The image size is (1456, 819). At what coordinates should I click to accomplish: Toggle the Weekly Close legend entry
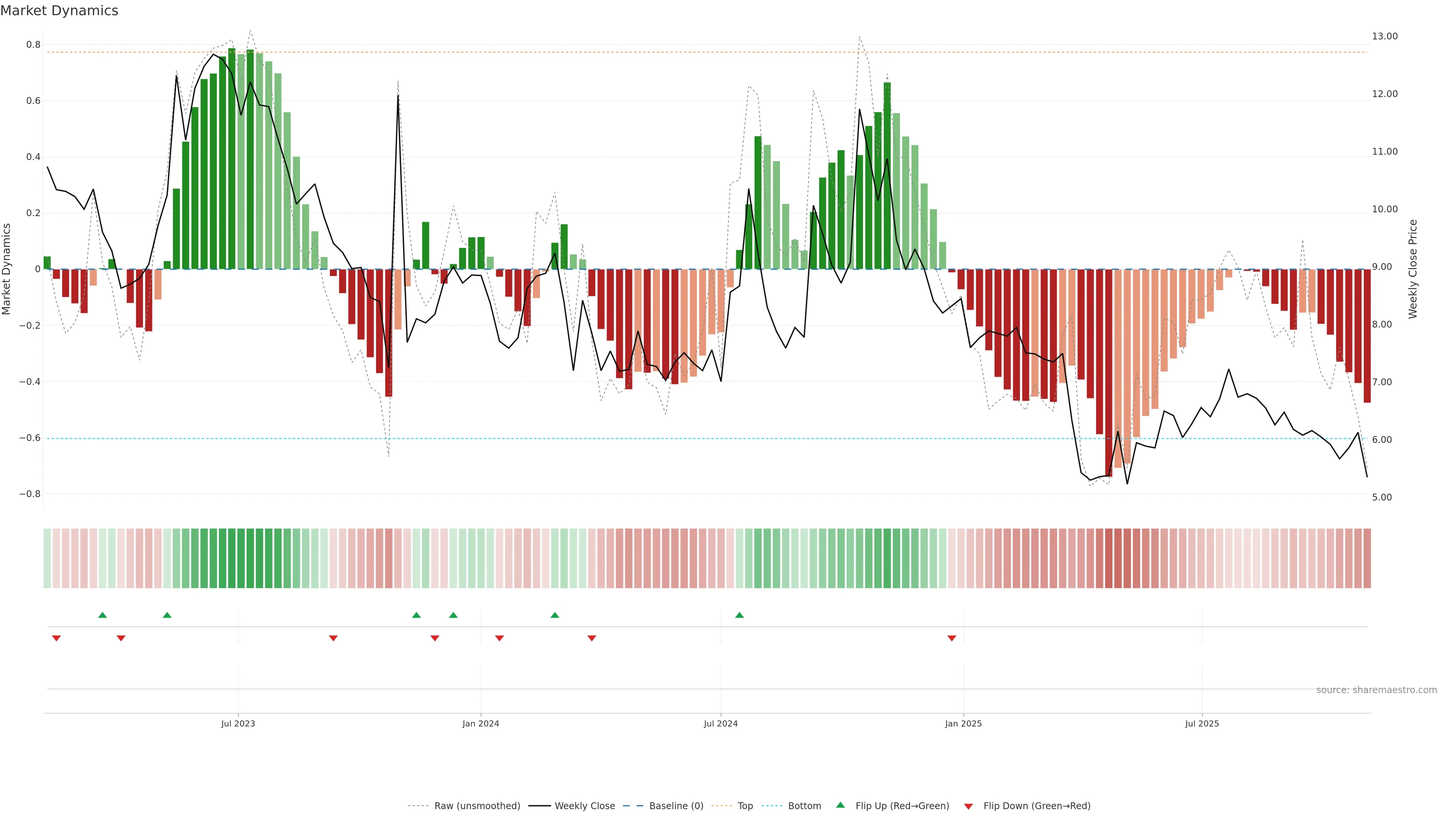[584, 806]
